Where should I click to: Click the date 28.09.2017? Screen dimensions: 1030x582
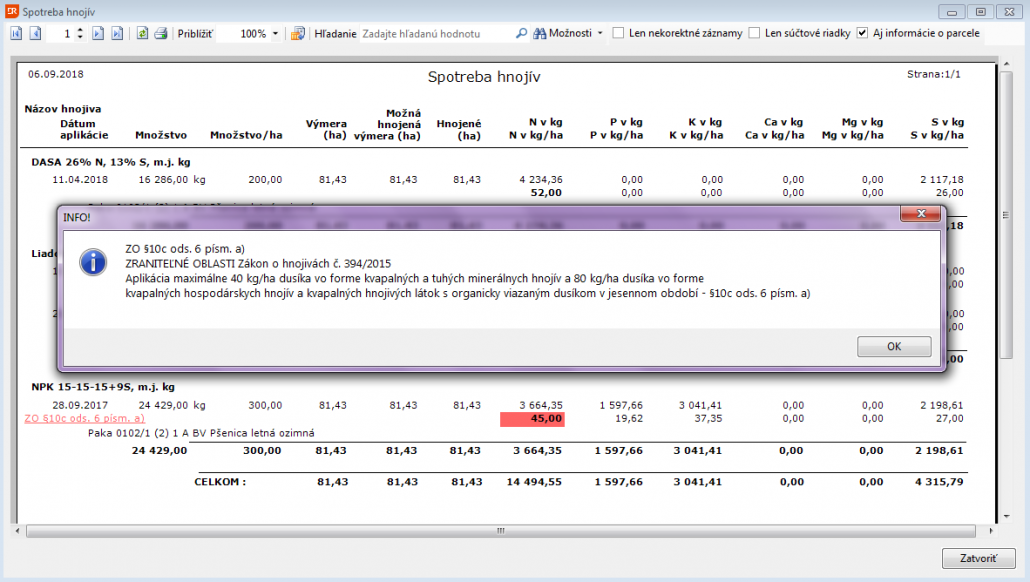(x=80, y=405)
